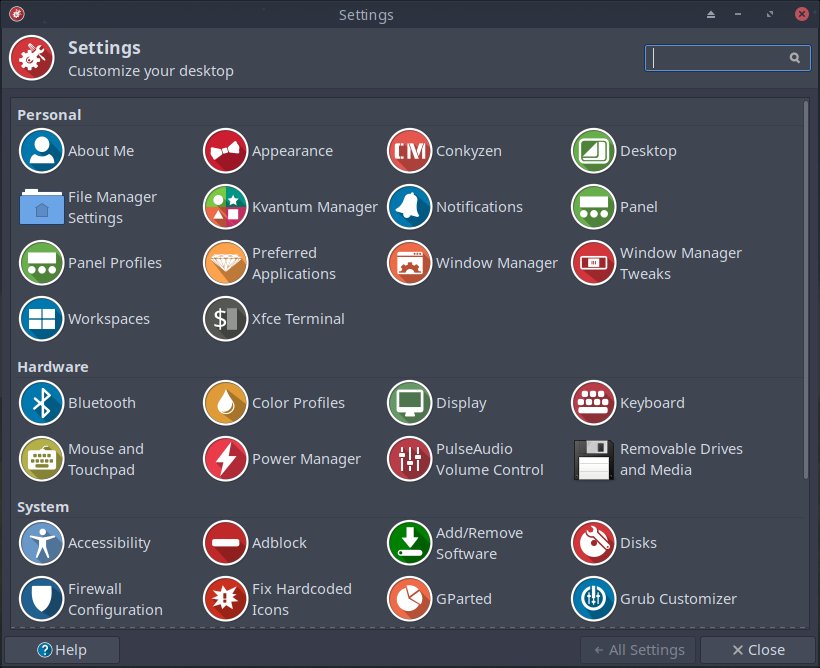Open Power Manager settings
The image size is (820, 668).
click(225, 459)
